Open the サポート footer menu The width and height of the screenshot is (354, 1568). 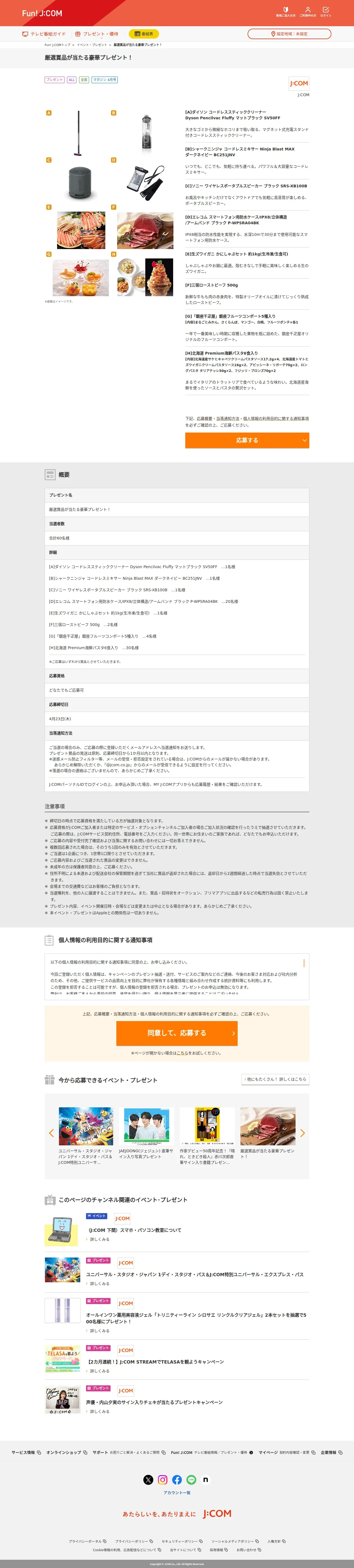[x=129, y=1452]
